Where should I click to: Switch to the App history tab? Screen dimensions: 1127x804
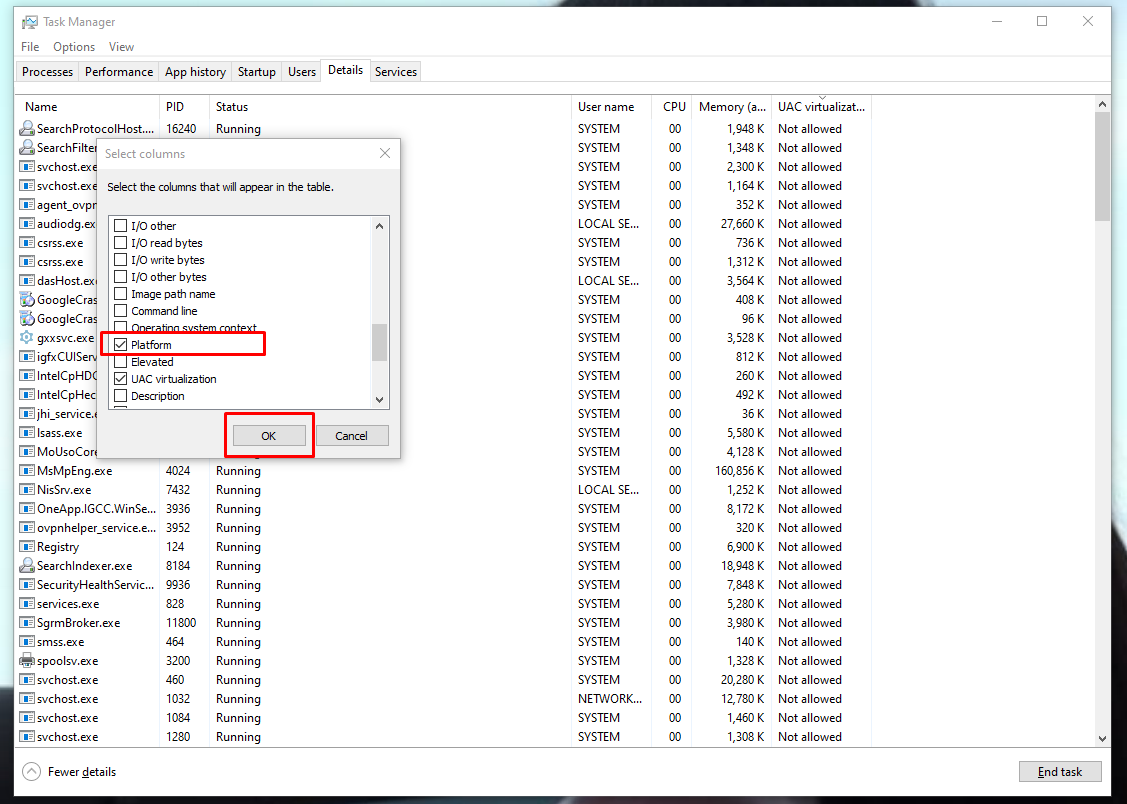[196, 72]
